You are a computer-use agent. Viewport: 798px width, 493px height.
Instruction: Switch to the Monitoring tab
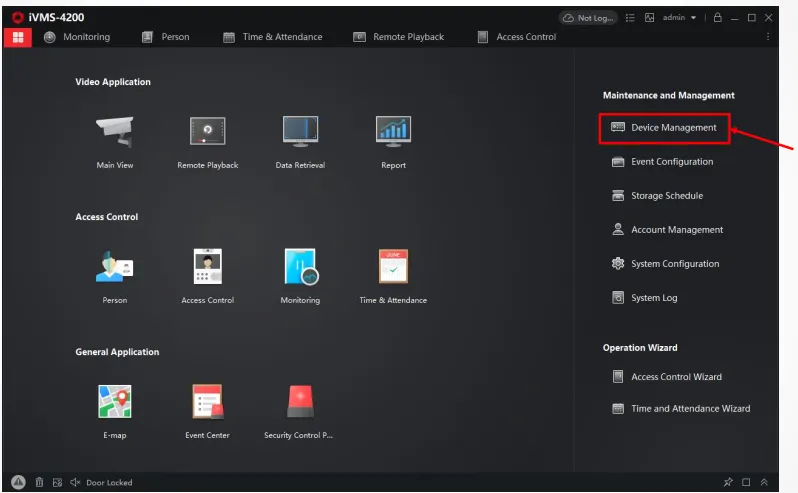78,37
